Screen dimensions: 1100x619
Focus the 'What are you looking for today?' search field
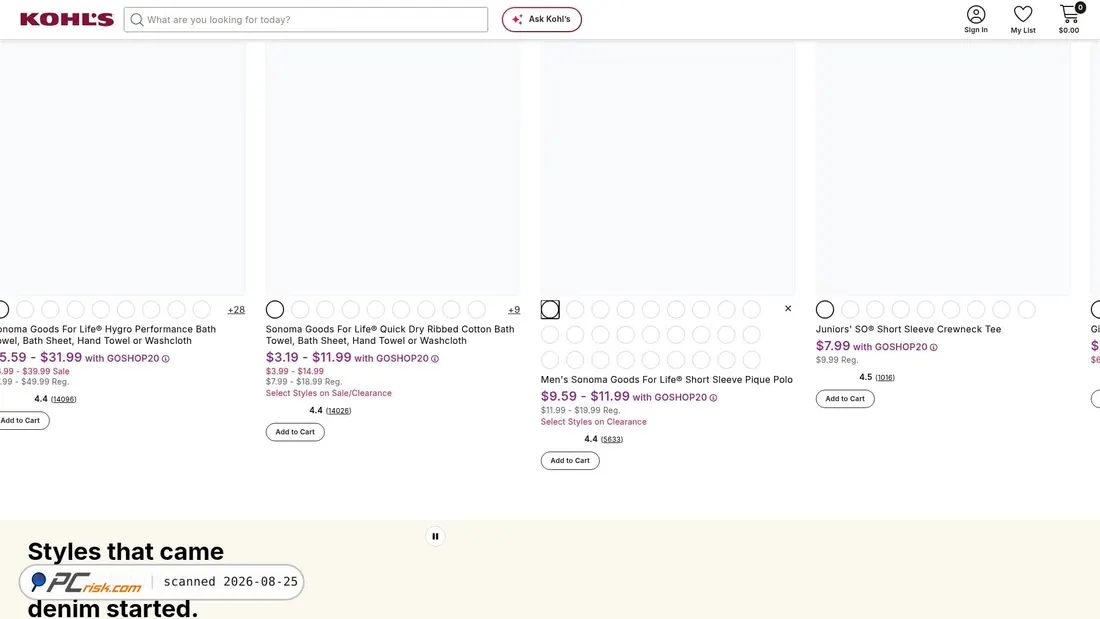tap(306, 20)
